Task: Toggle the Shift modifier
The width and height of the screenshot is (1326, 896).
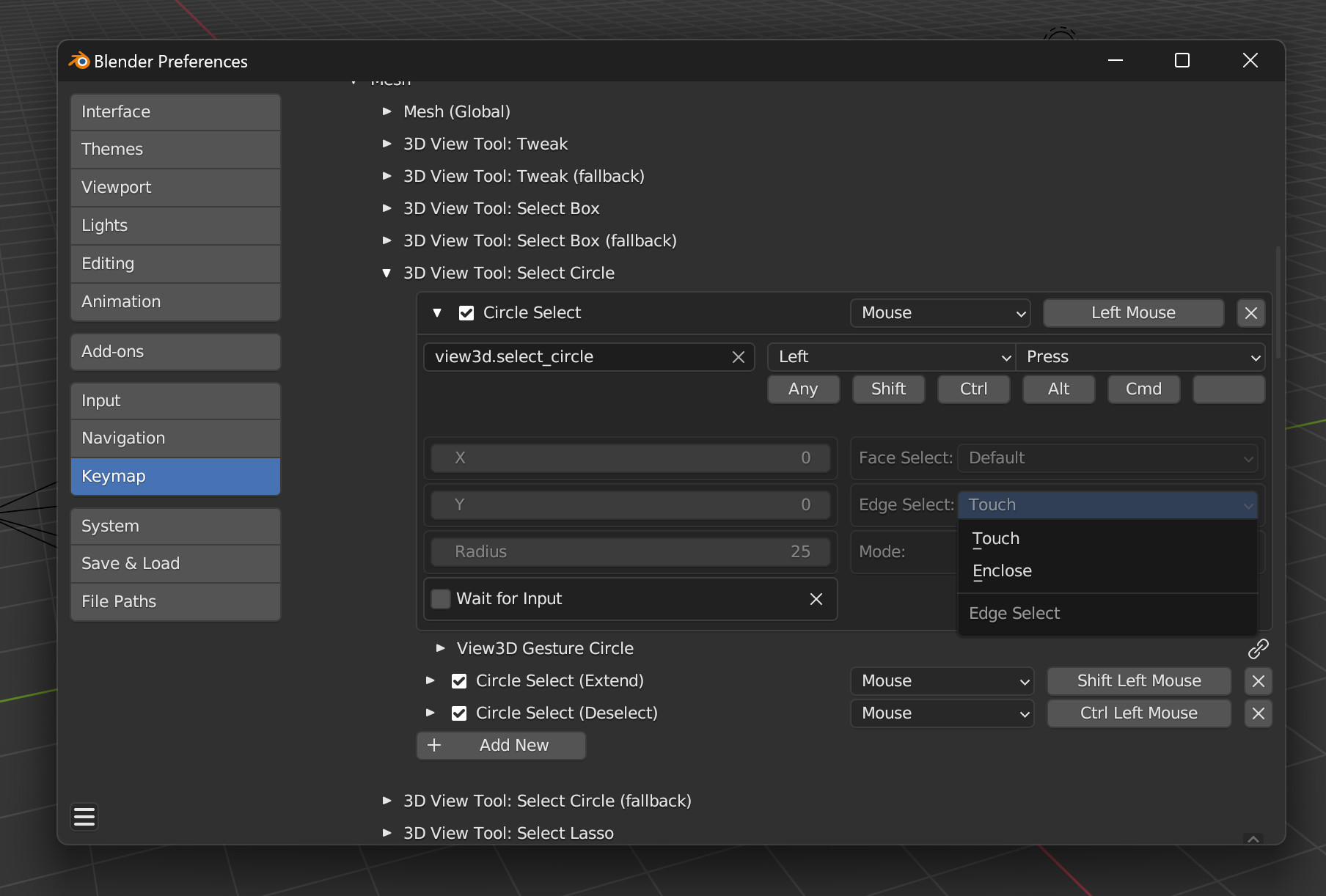Action: pyautogui.click(x=889, y=389)
